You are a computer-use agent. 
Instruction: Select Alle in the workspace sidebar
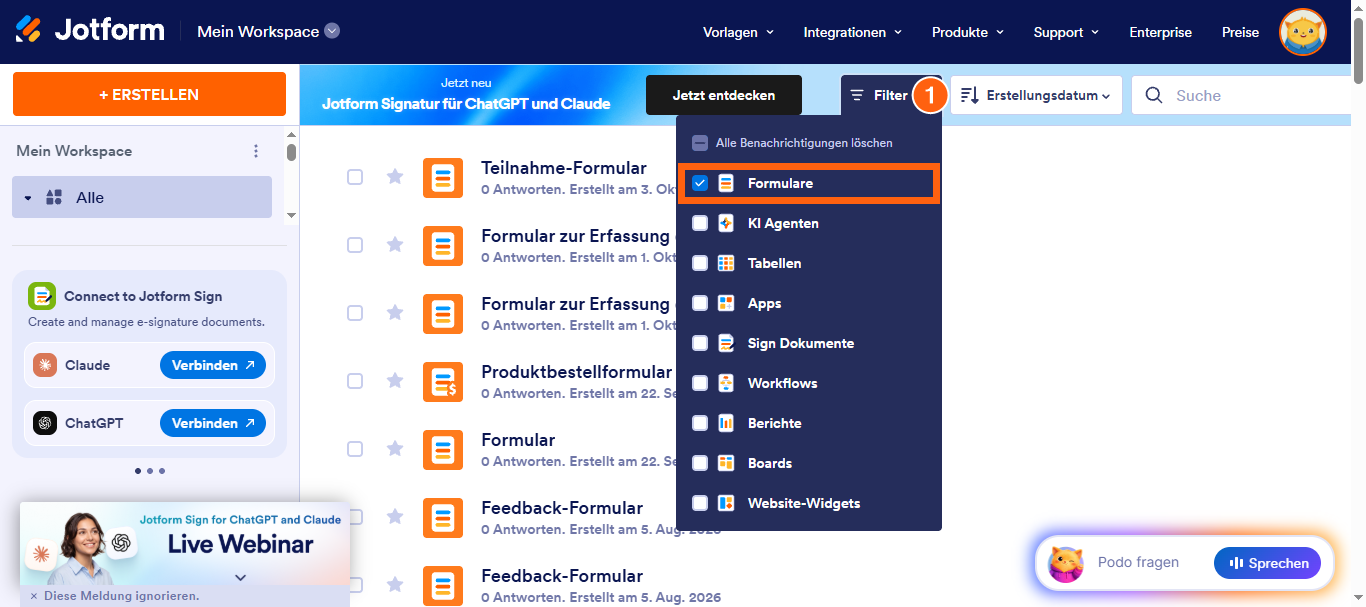point(142,197)
